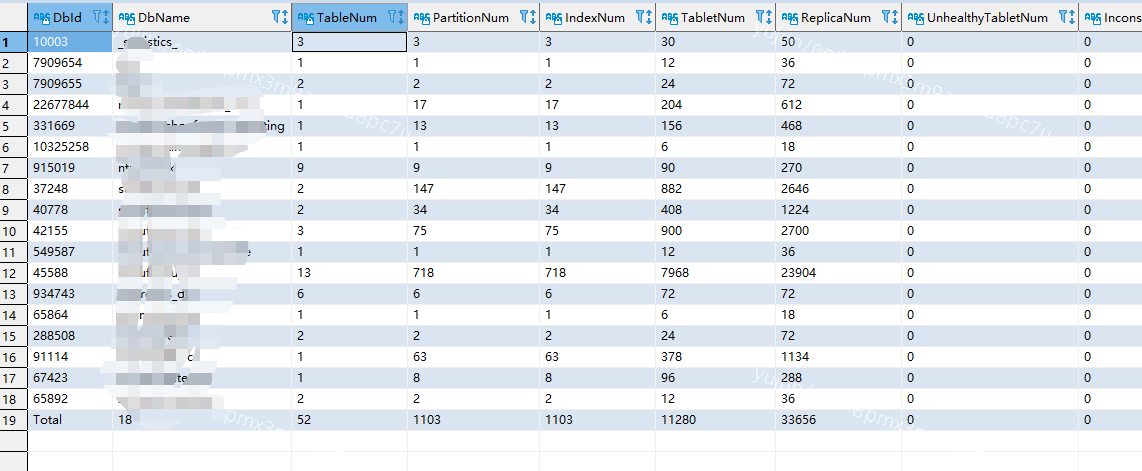Click the filter/sort icon in IndexNum header
The width and height of the screenshot is (1142, 471).
coord(642,17)
